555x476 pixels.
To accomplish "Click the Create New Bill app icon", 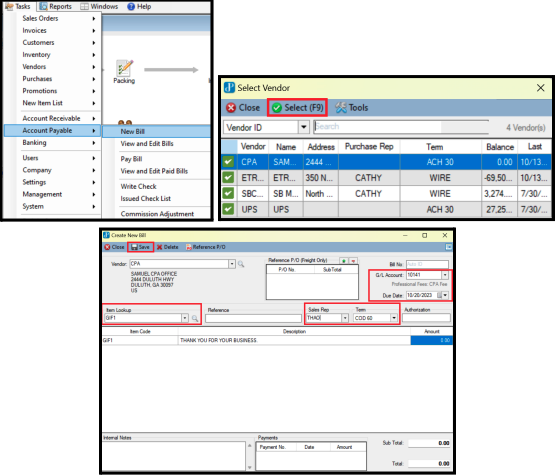I will tap(106, 235).
